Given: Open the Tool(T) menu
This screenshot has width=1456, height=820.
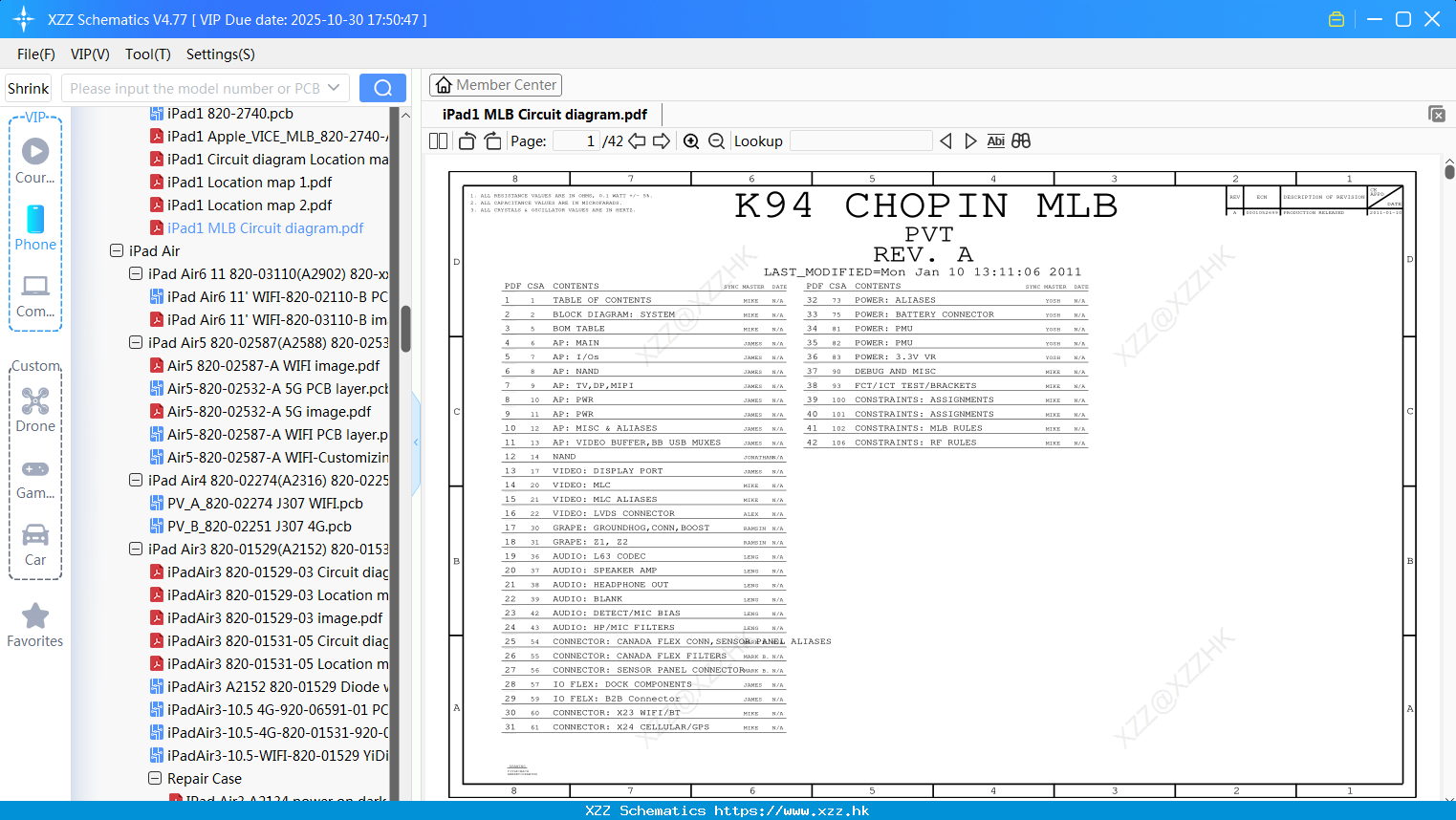Looking at the screenshot, I should (148, 54).
